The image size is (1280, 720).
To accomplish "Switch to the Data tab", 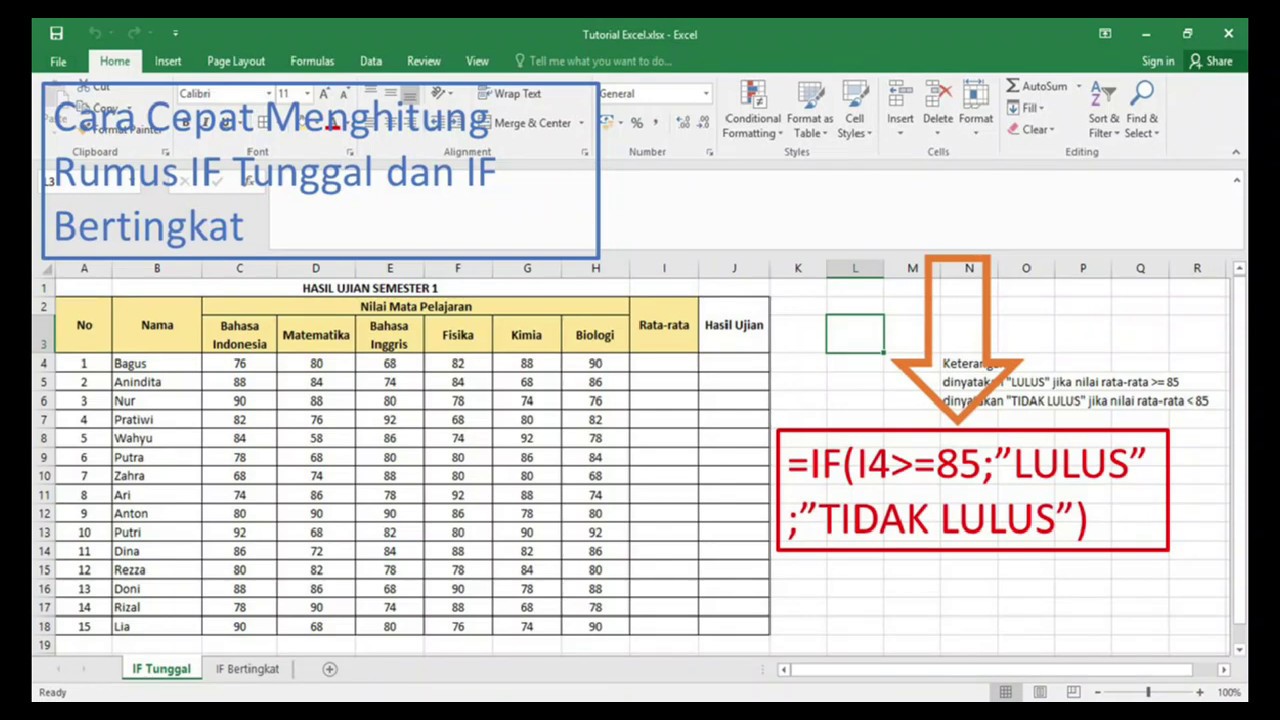I will [371, 62].
